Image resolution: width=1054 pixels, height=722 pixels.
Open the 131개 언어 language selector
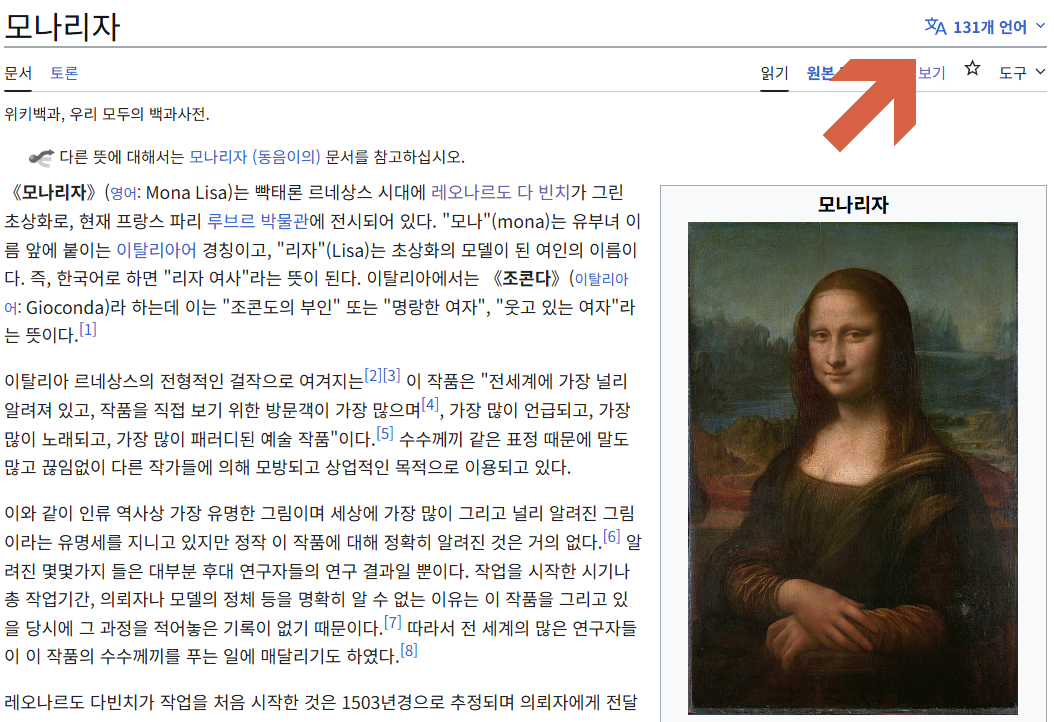click(985, 27)
